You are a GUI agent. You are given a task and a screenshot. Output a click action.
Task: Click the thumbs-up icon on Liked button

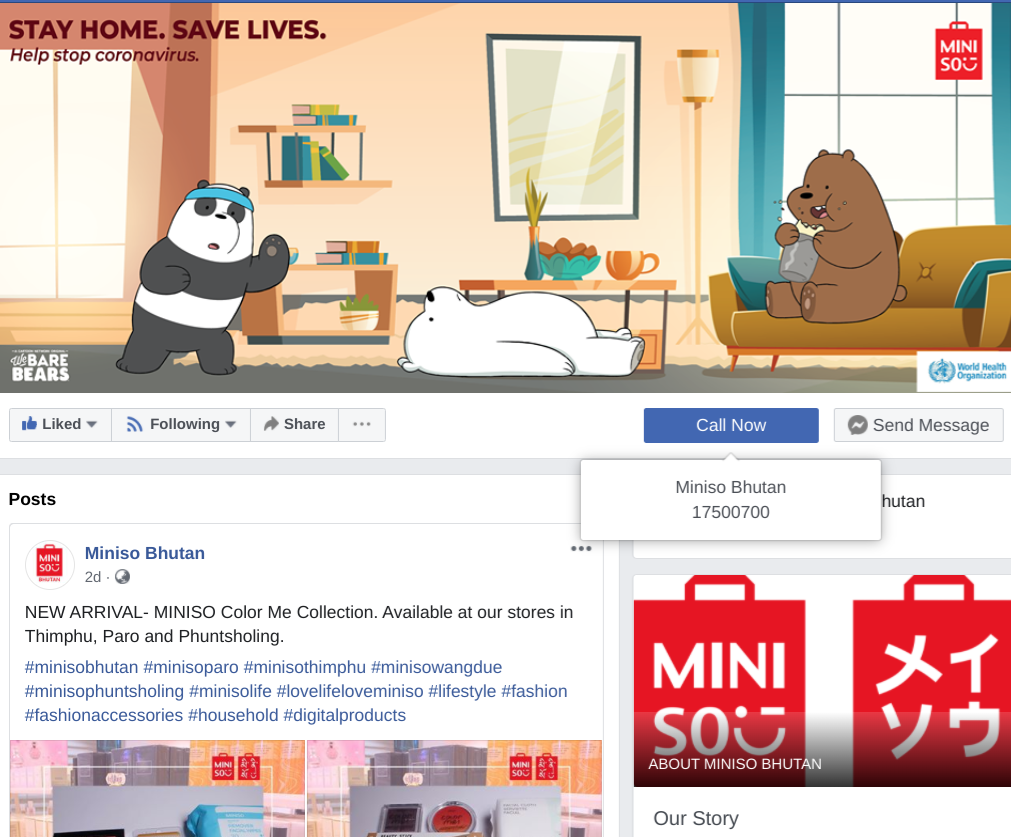(29, 424)
